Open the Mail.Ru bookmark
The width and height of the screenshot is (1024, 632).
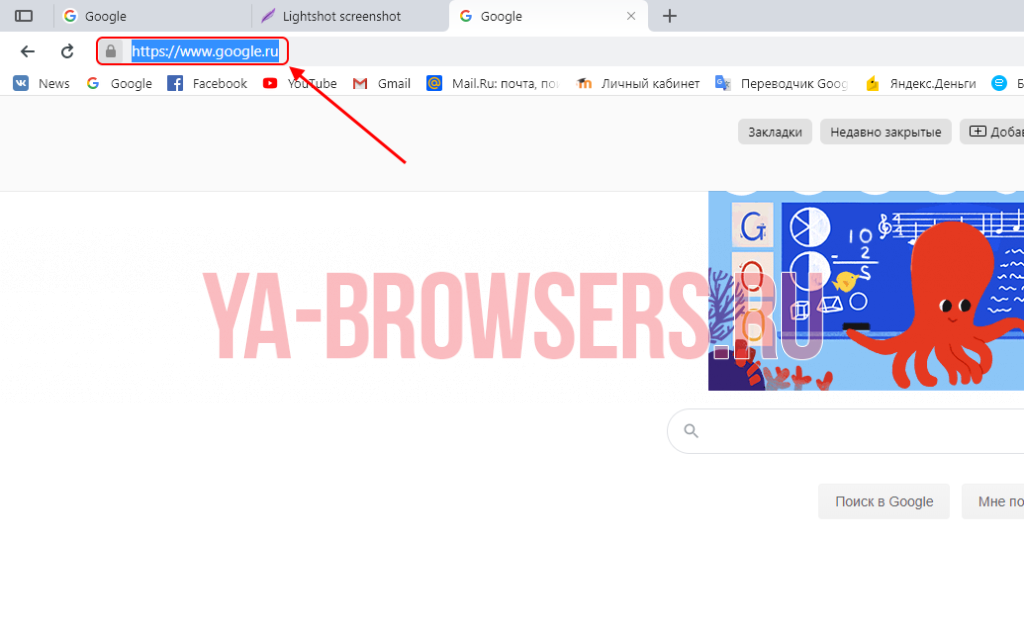[493, 83]
